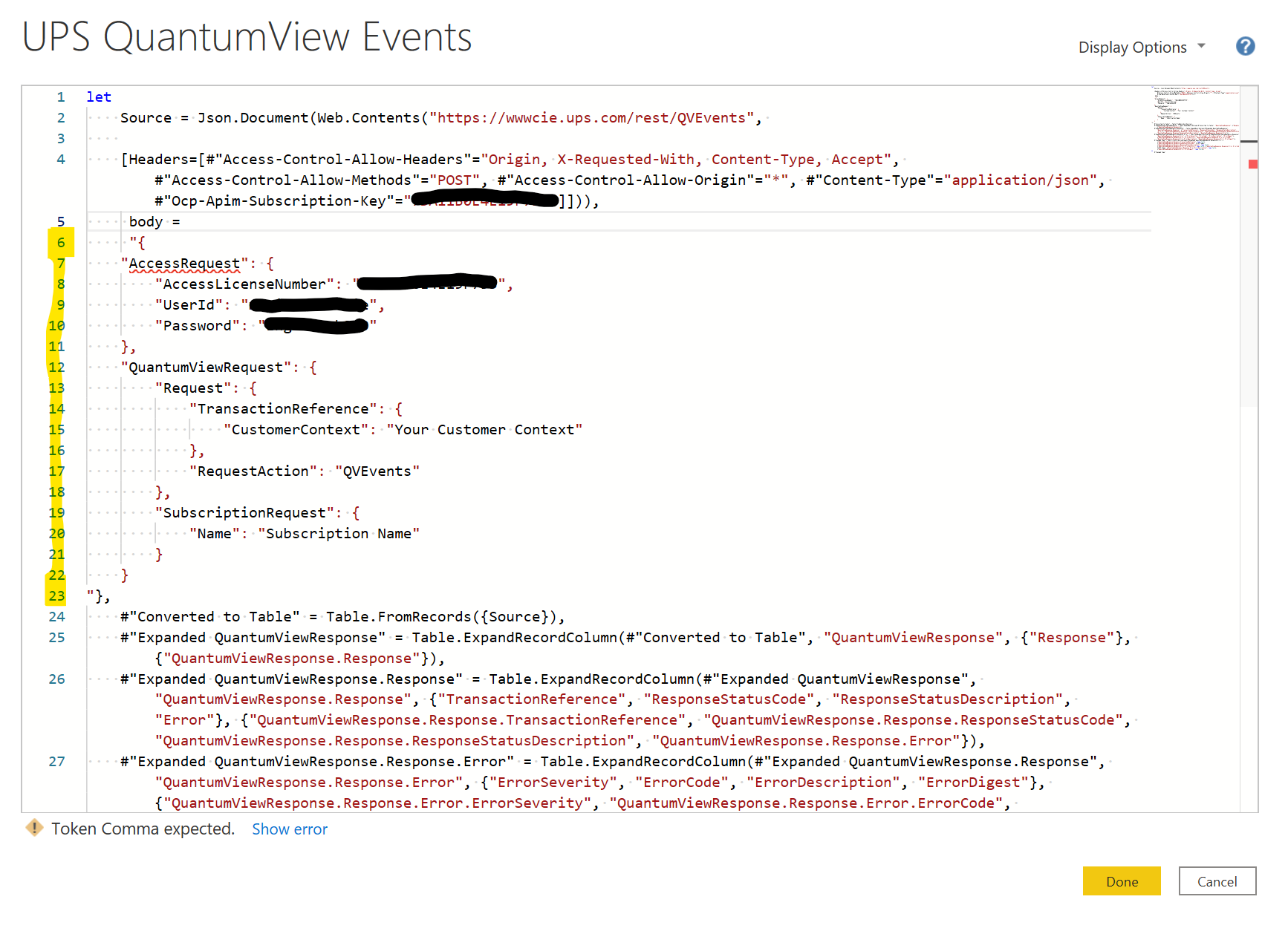Viewport: 1288px width, 934px height.
Task: Click "ResponseStatusCode" in braces on line 26
Action: click(729, 699)
